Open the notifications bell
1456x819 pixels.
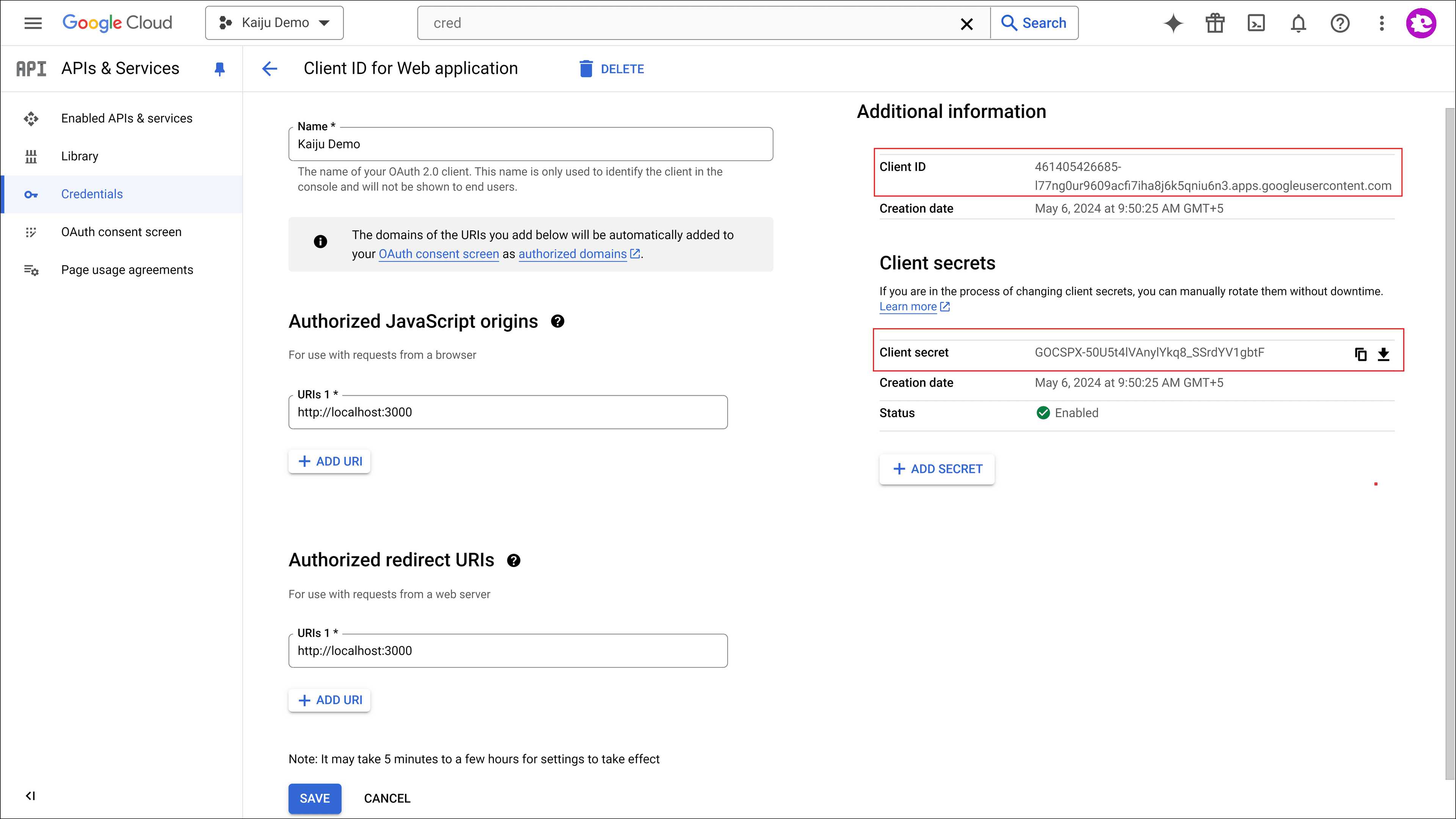tap(1298, 23)
